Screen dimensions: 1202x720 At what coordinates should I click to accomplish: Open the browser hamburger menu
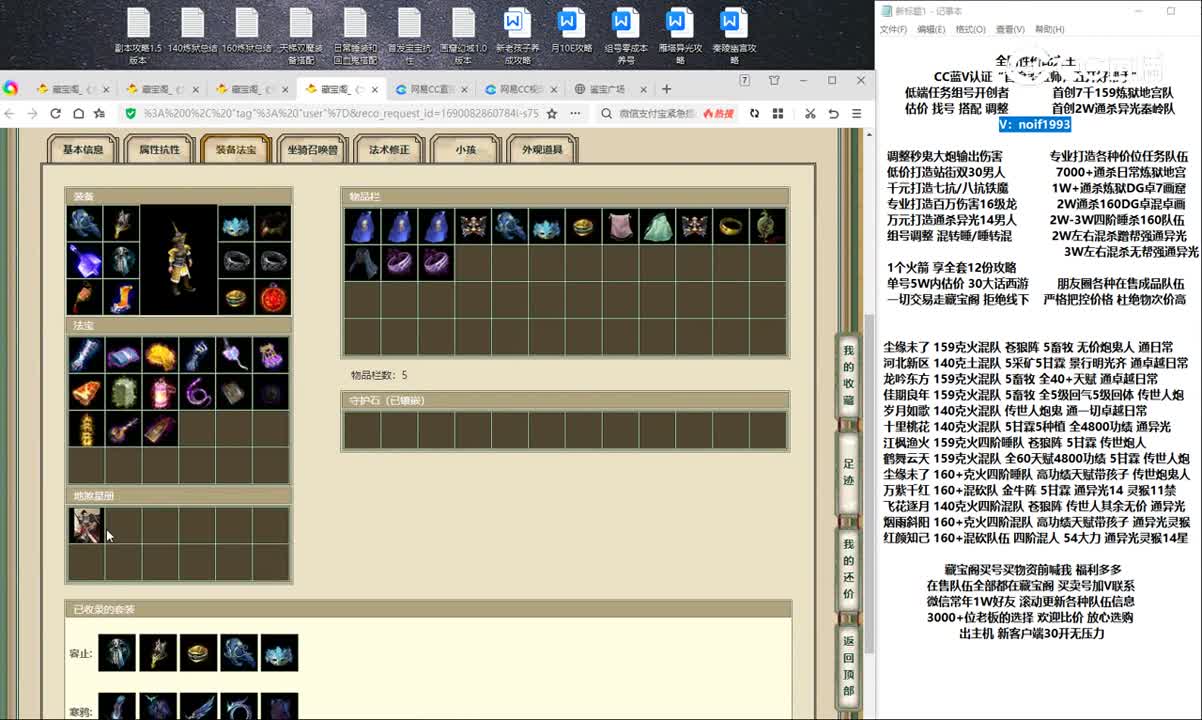tap(856, 114)
